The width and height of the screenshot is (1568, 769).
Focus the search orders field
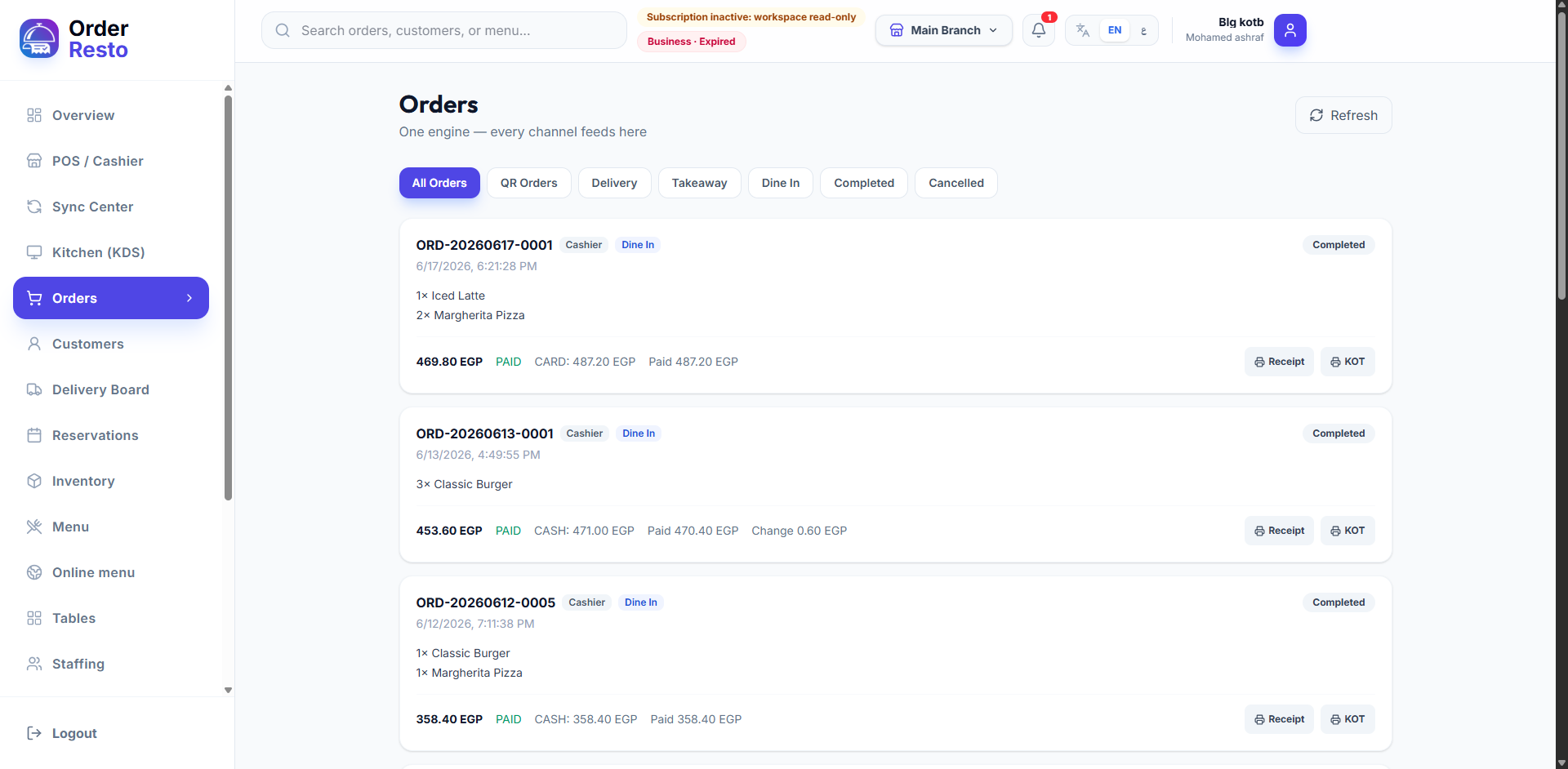444,30
